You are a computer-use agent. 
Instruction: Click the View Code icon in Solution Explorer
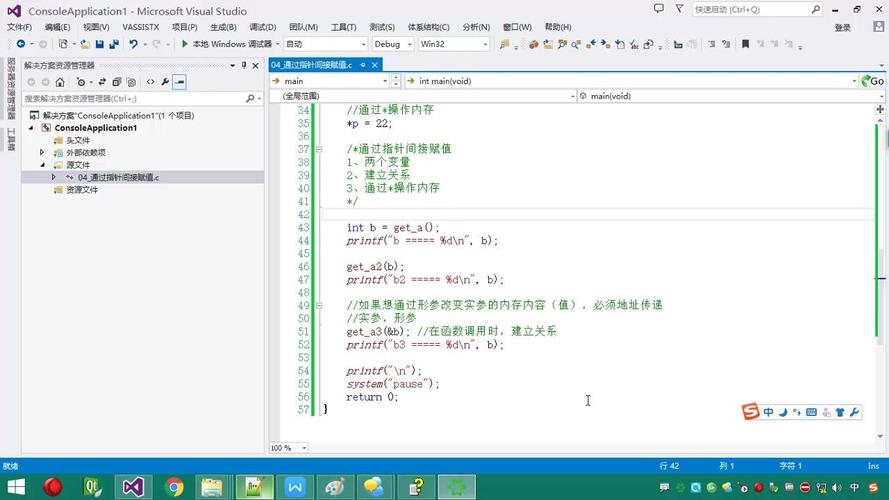150,82
